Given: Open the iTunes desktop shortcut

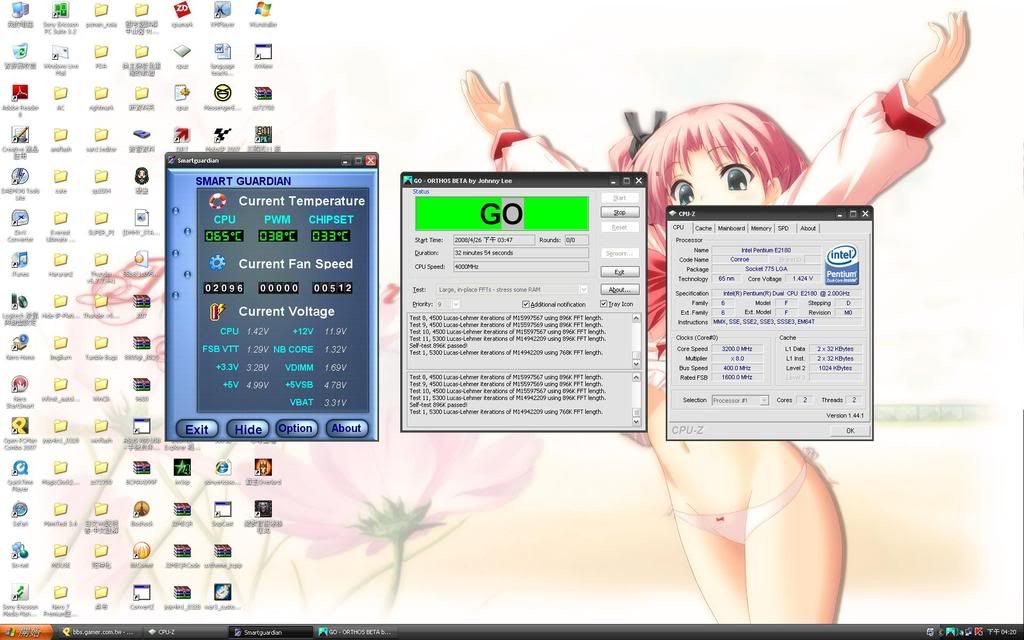Looking at the screenshot, I should coord(19,259).
